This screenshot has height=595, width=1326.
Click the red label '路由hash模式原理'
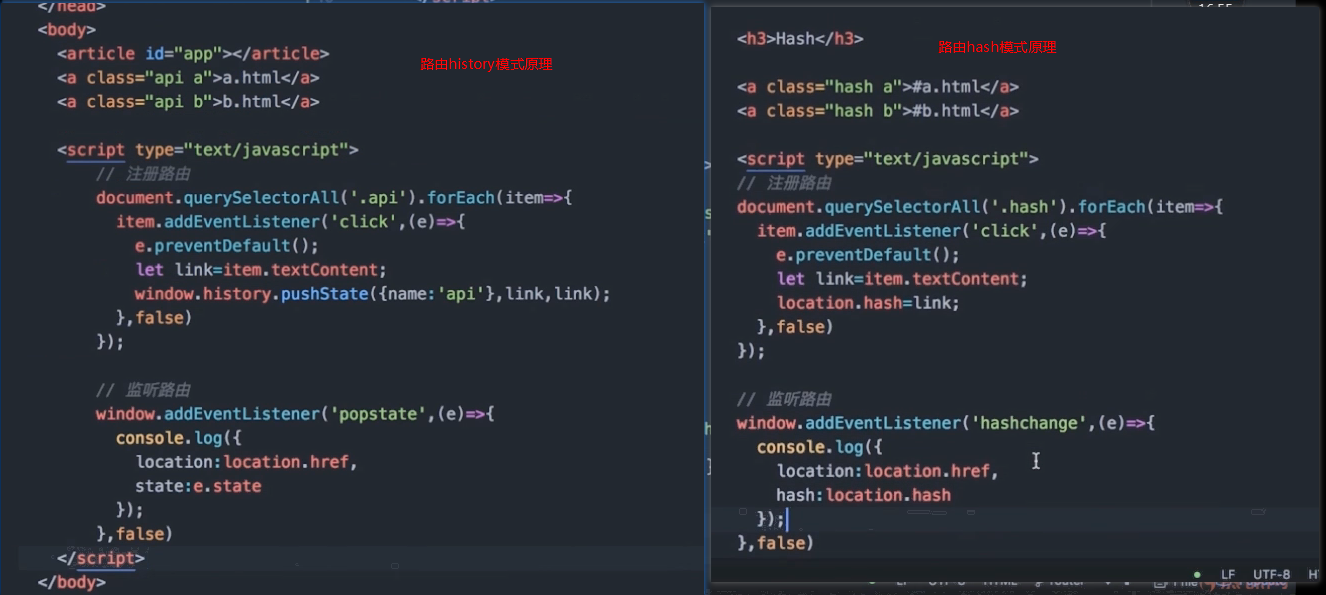coord(997,47)
